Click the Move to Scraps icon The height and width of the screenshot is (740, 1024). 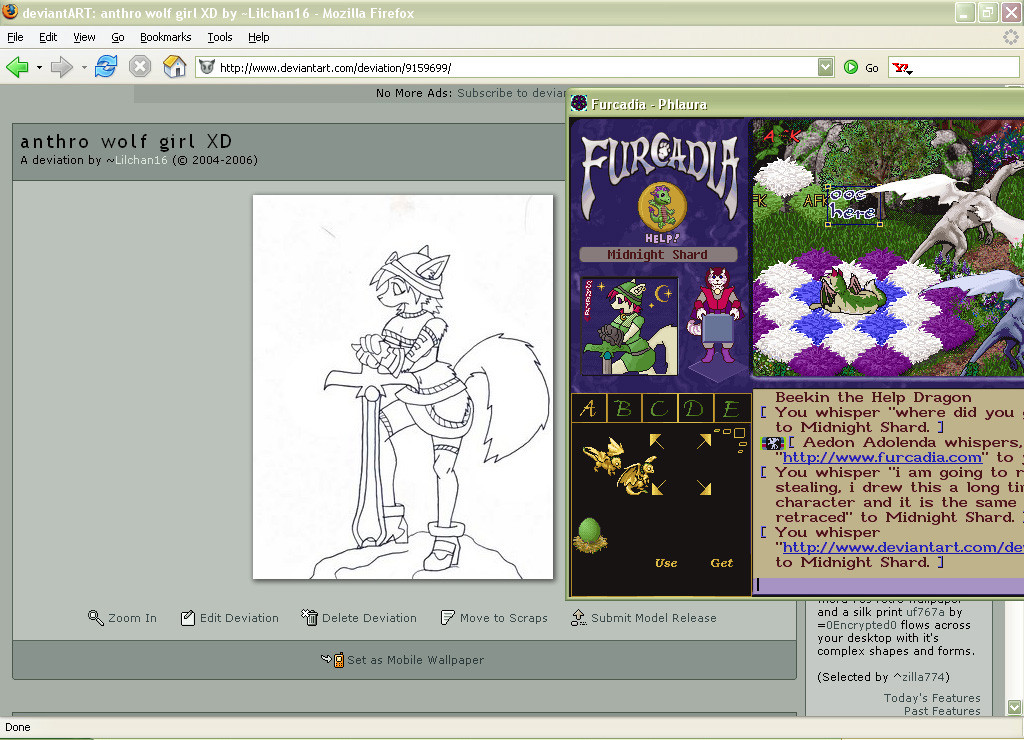[447, 617]
